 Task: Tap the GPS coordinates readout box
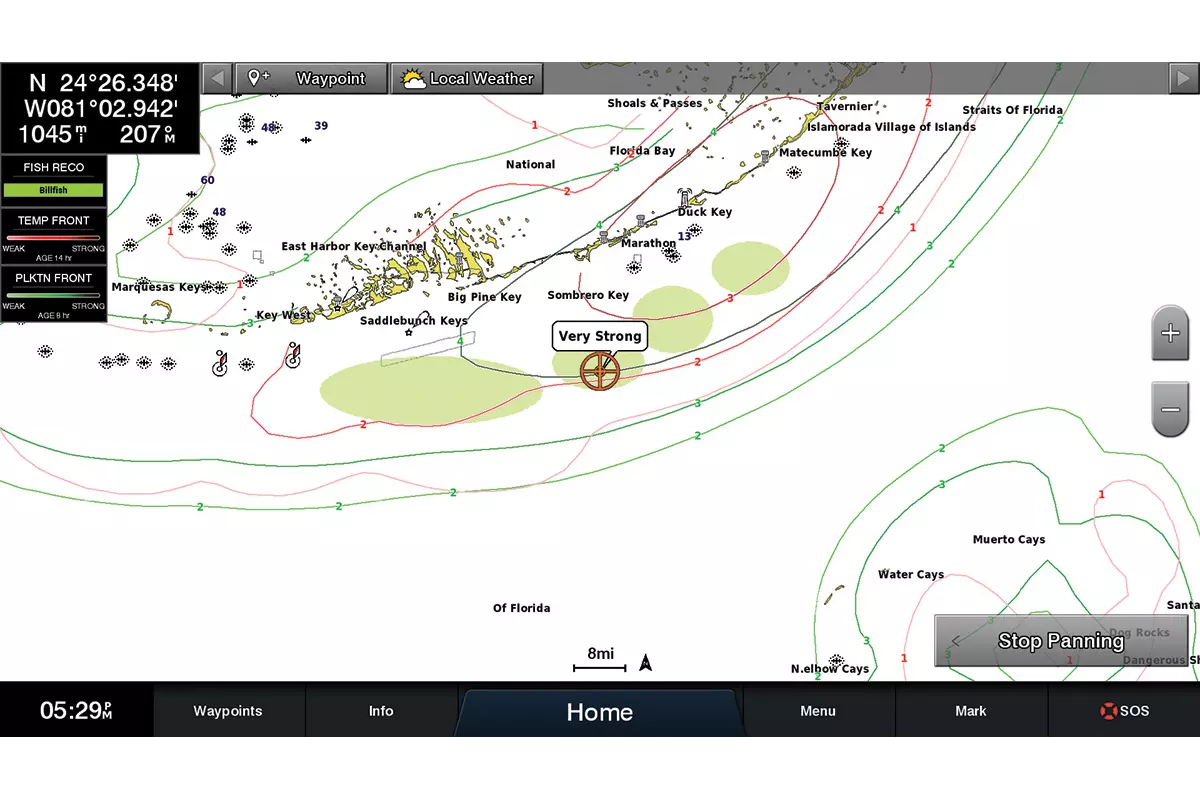tap(100, 108)
